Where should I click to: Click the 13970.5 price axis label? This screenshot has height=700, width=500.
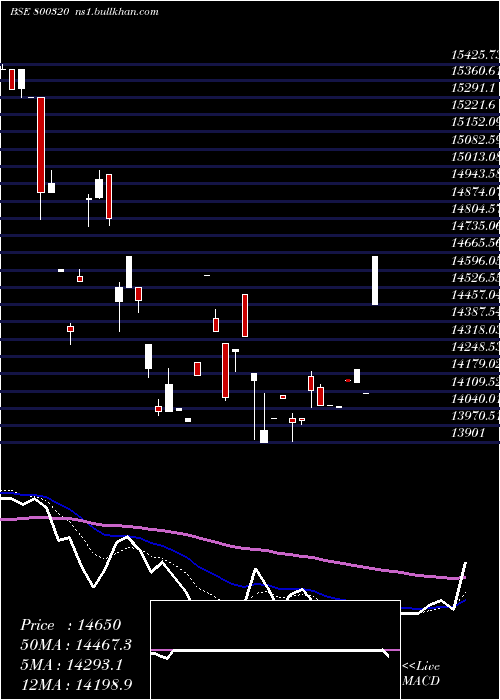475,416
